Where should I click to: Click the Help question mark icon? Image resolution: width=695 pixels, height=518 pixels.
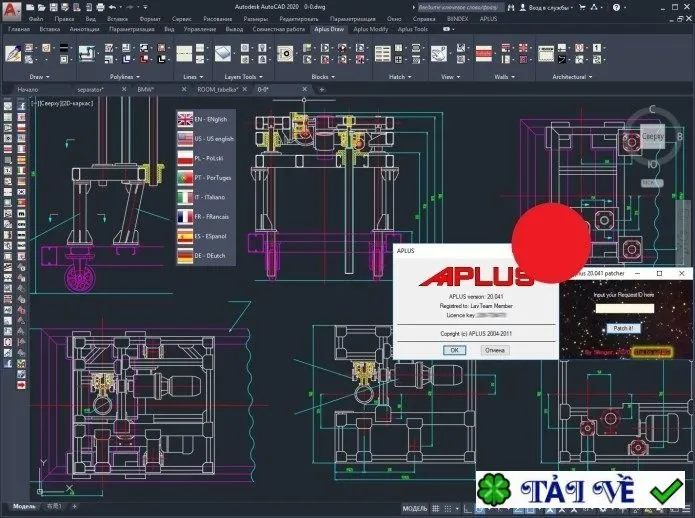[616, 7]
